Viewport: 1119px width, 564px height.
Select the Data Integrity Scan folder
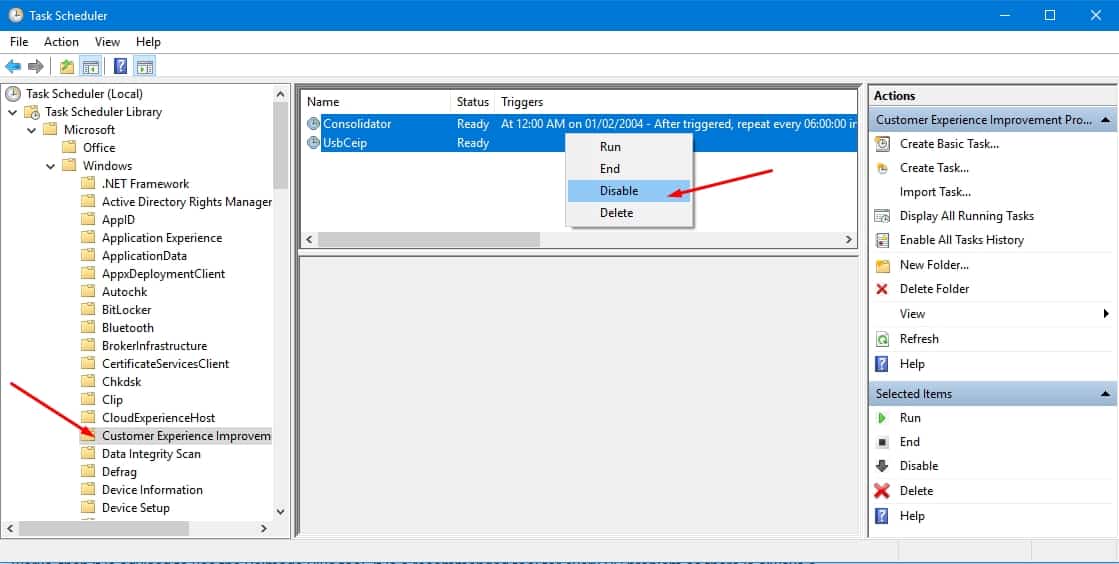tap(151, 454)
